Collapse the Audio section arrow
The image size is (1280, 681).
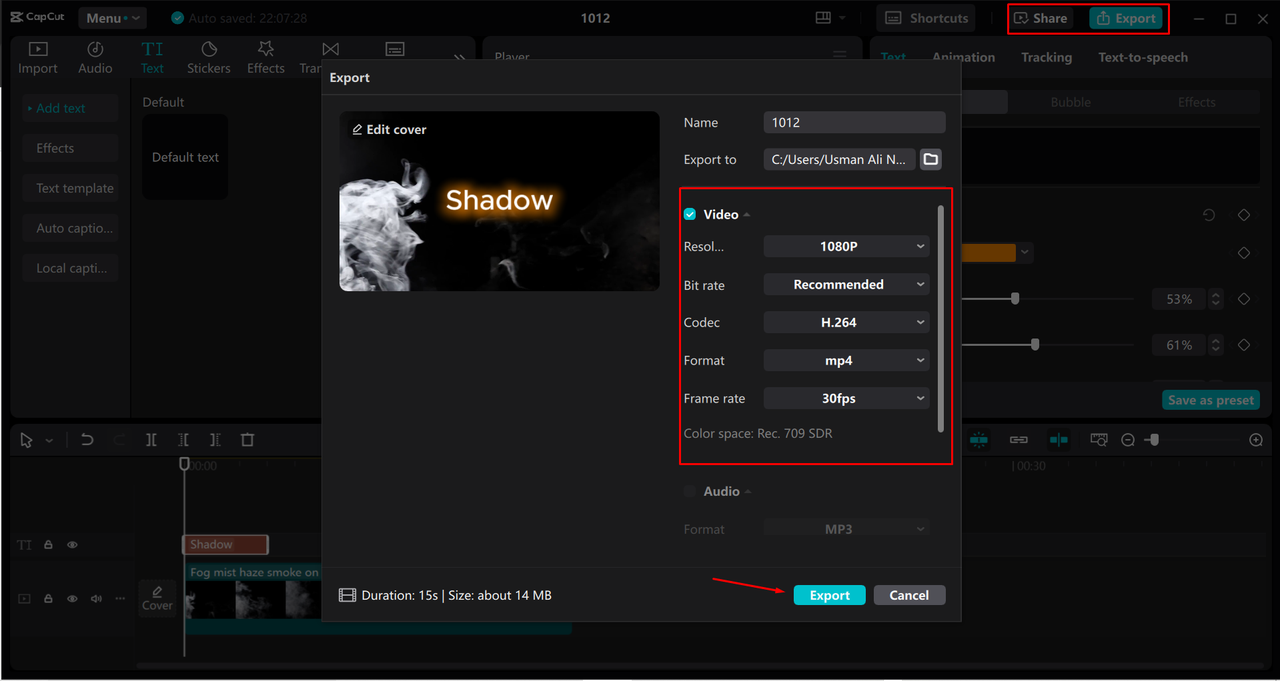pyautogui.click(x=748, y=492)
